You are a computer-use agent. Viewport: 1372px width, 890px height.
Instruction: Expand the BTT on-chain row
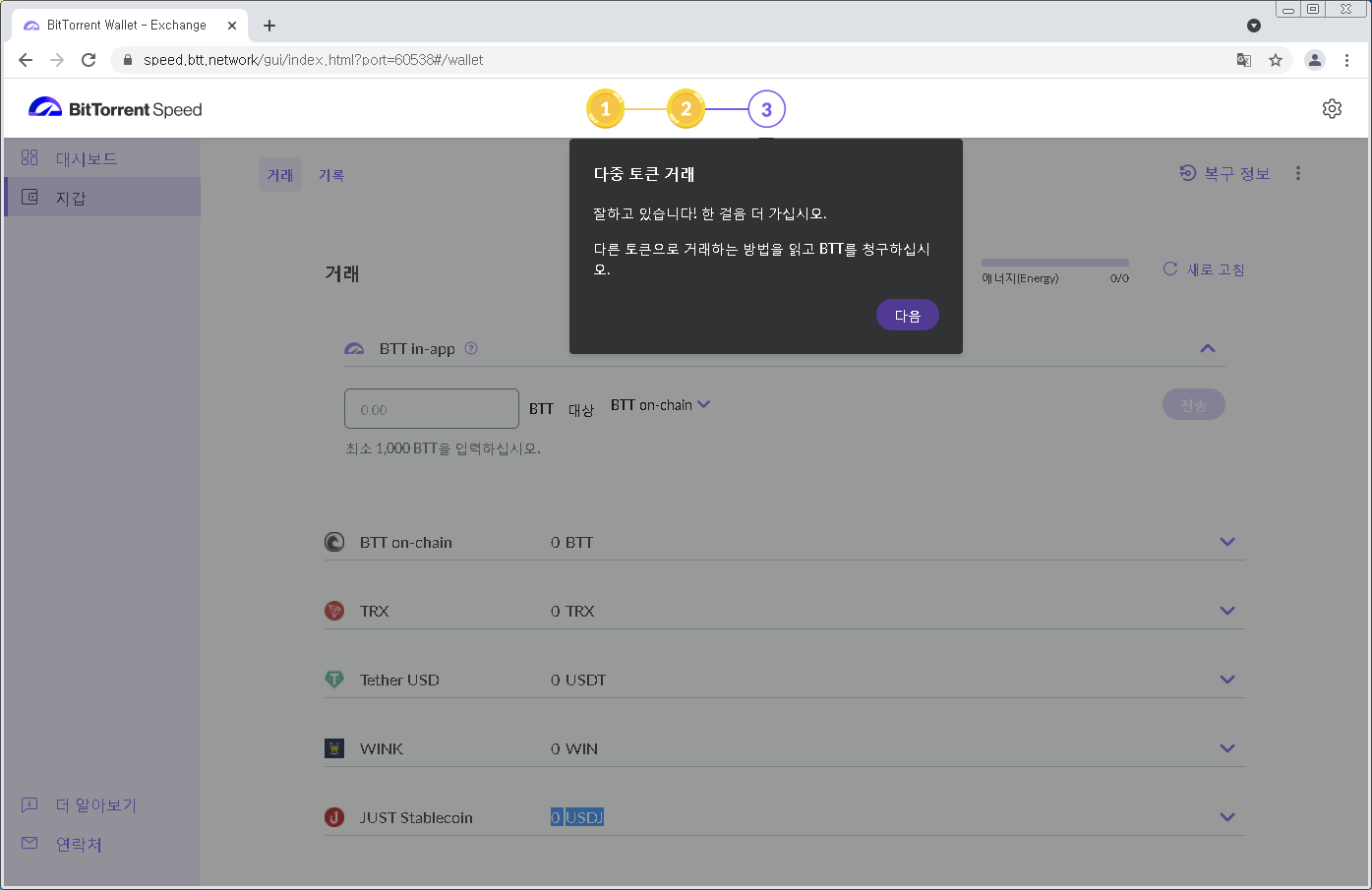click(1227, 542)
